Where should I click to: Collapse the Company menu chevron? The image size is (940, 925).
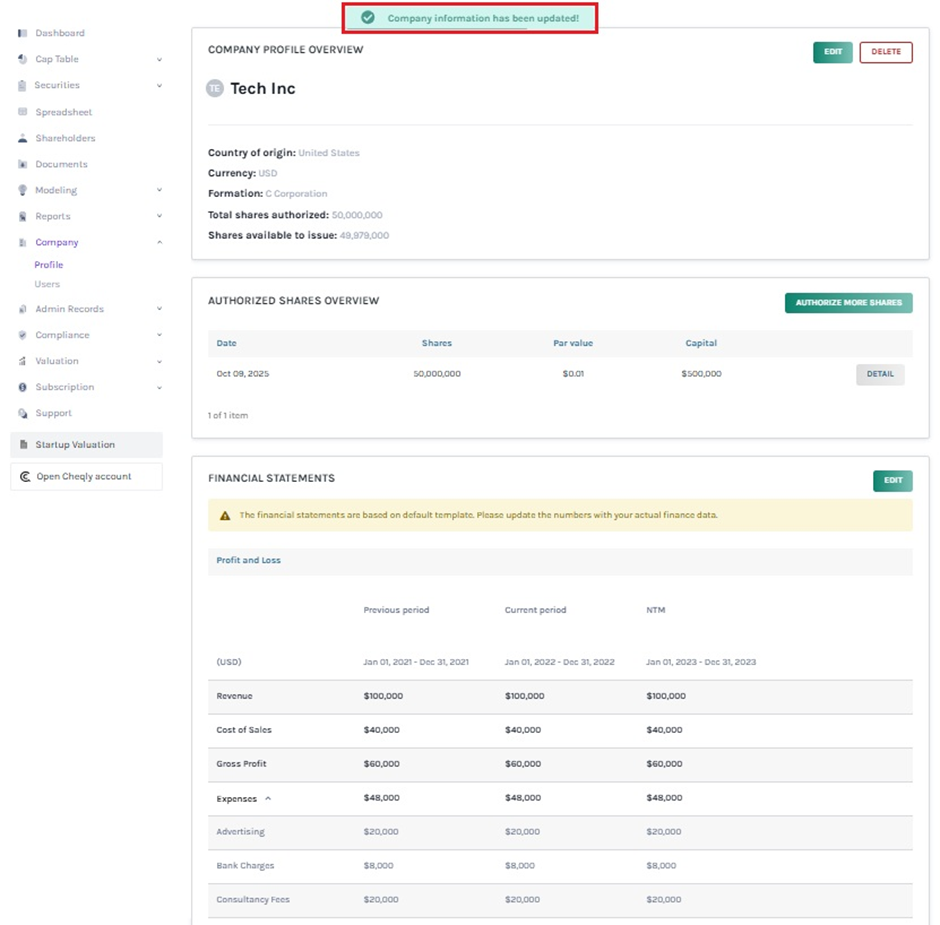(159, 242)
